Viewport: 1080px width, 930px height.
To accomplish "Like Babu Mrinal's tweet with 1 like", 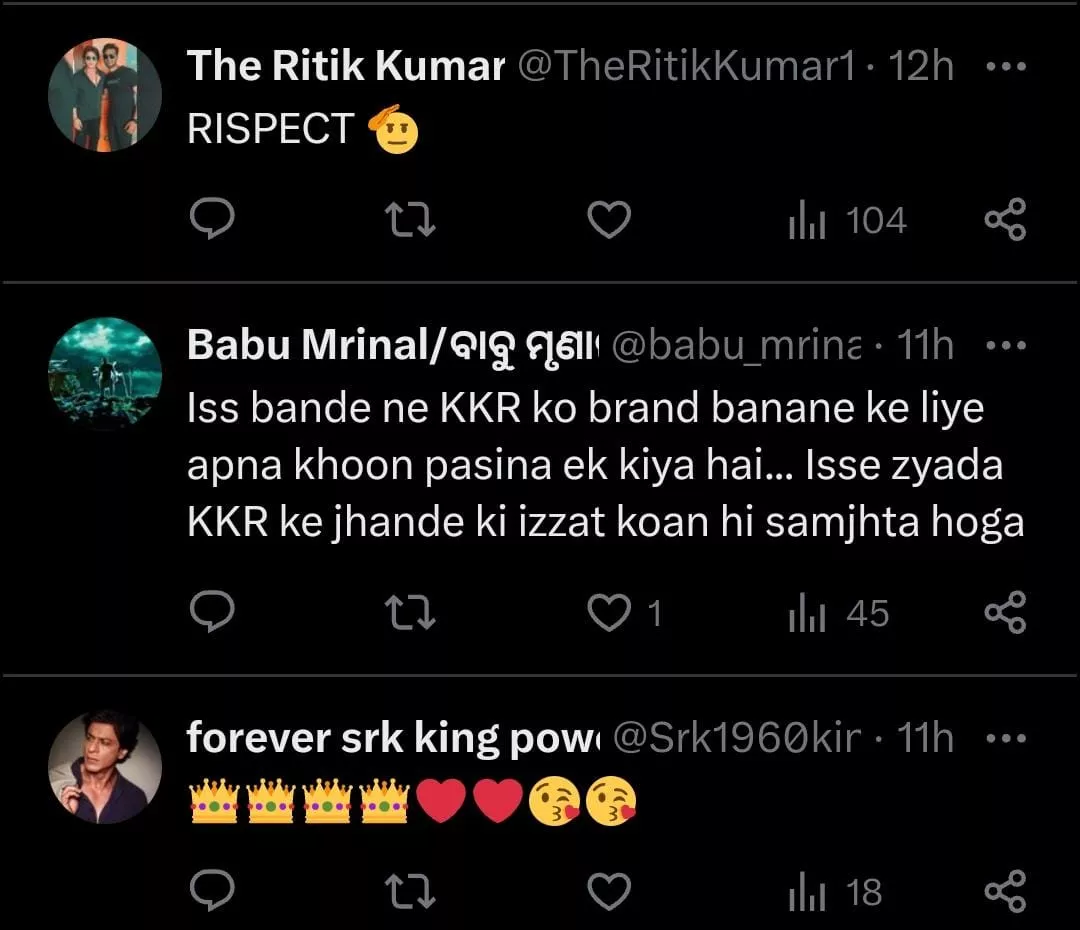I will [608, 613].
